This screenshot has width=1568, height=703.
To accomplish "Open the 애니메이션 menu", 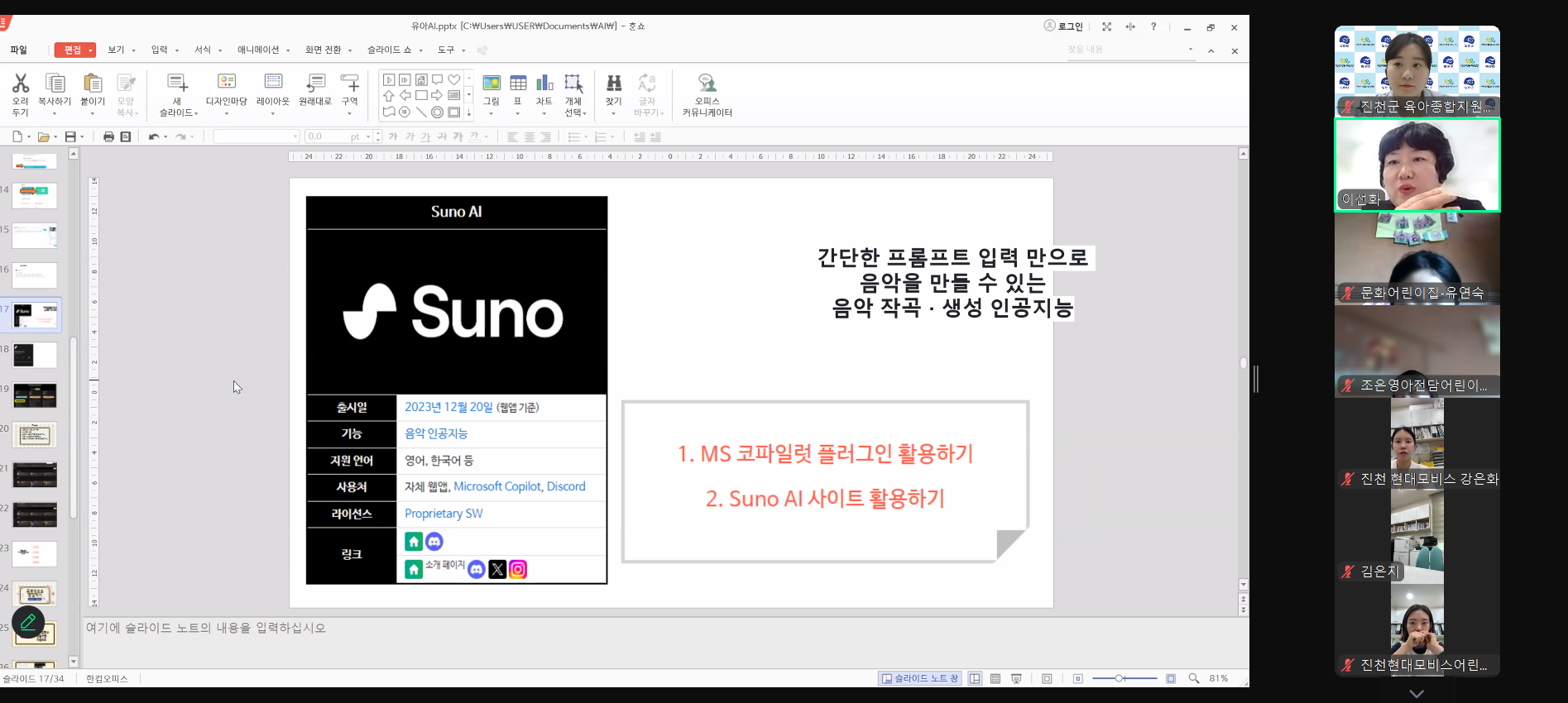I will point(263,50).
